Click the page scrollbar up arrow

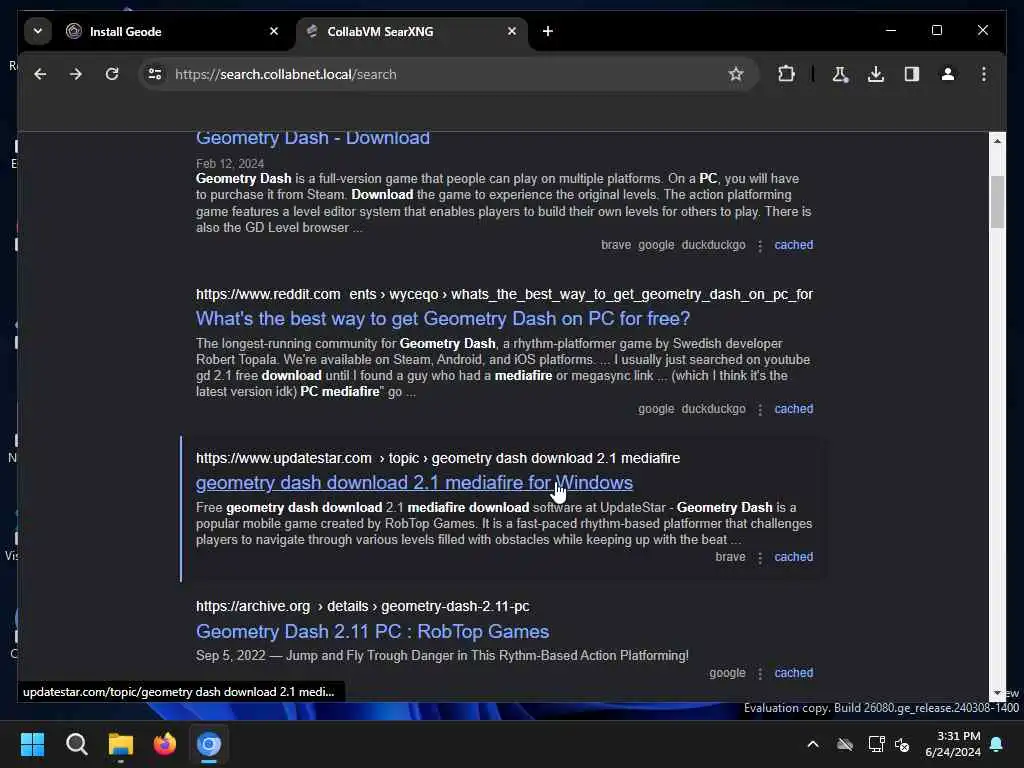pyautogui.click(x=997, y=141)
